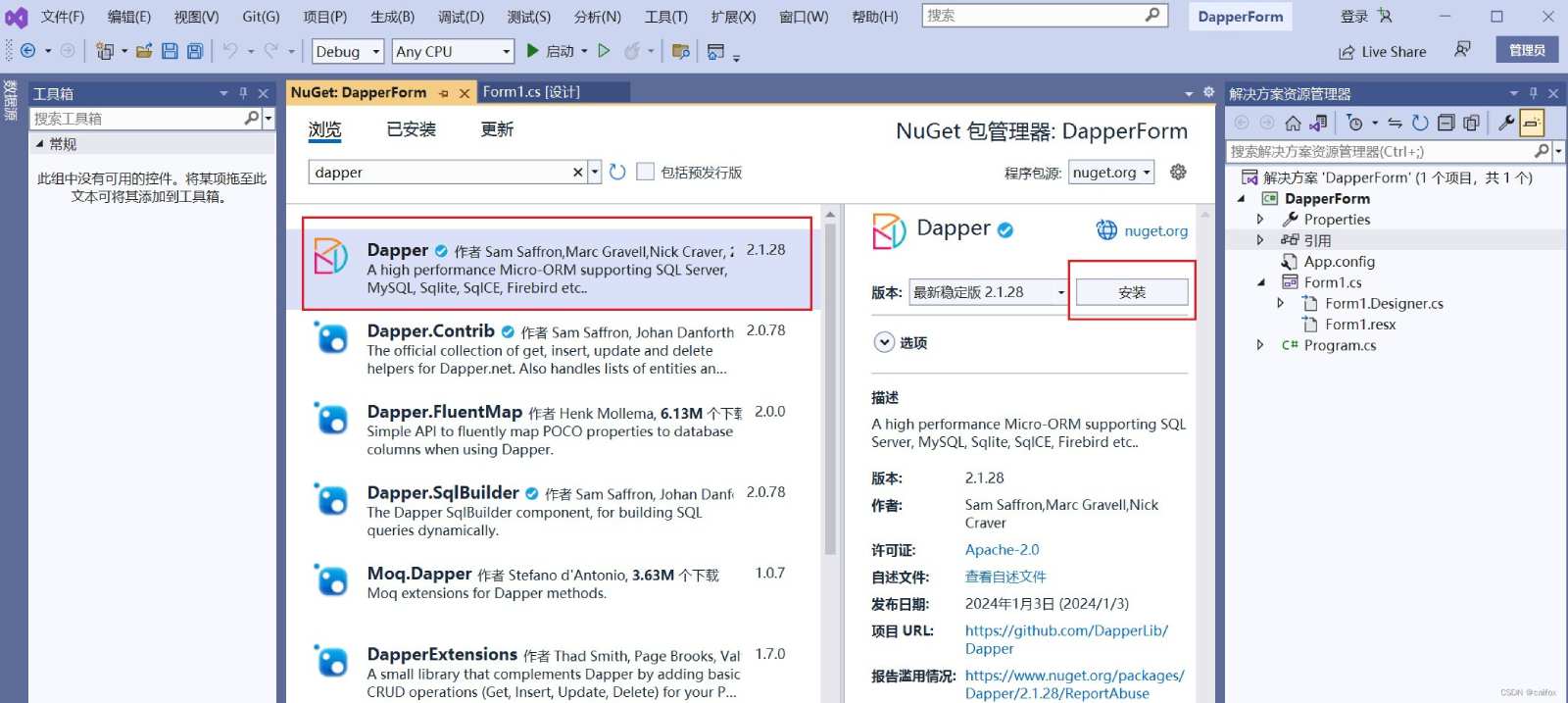Switch to the Form1.cs [设计] tab
Screen dimensions: 1568x703
(x=531, y=92)
